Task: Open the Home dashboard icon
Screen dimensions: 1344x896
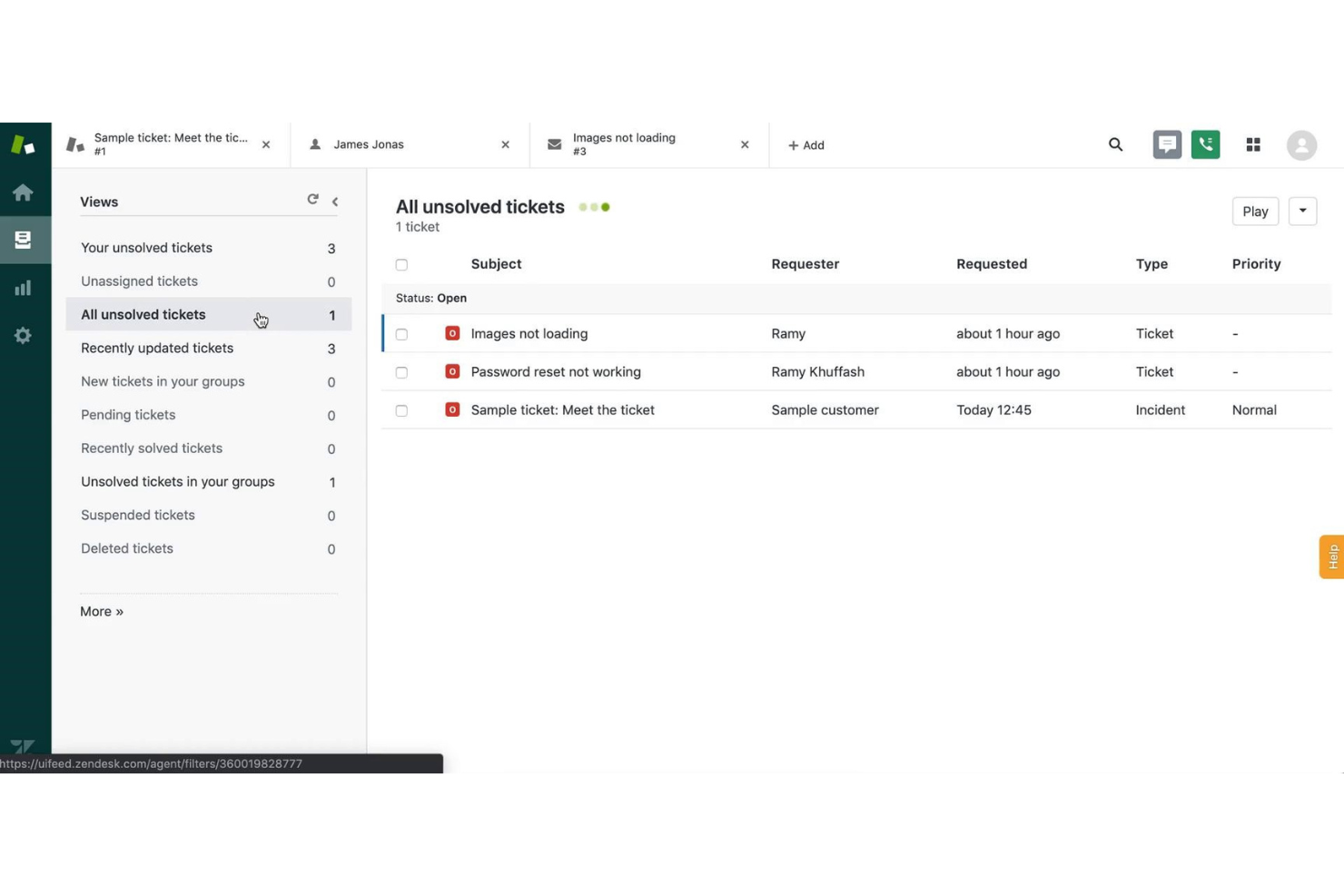Action: 22,192
